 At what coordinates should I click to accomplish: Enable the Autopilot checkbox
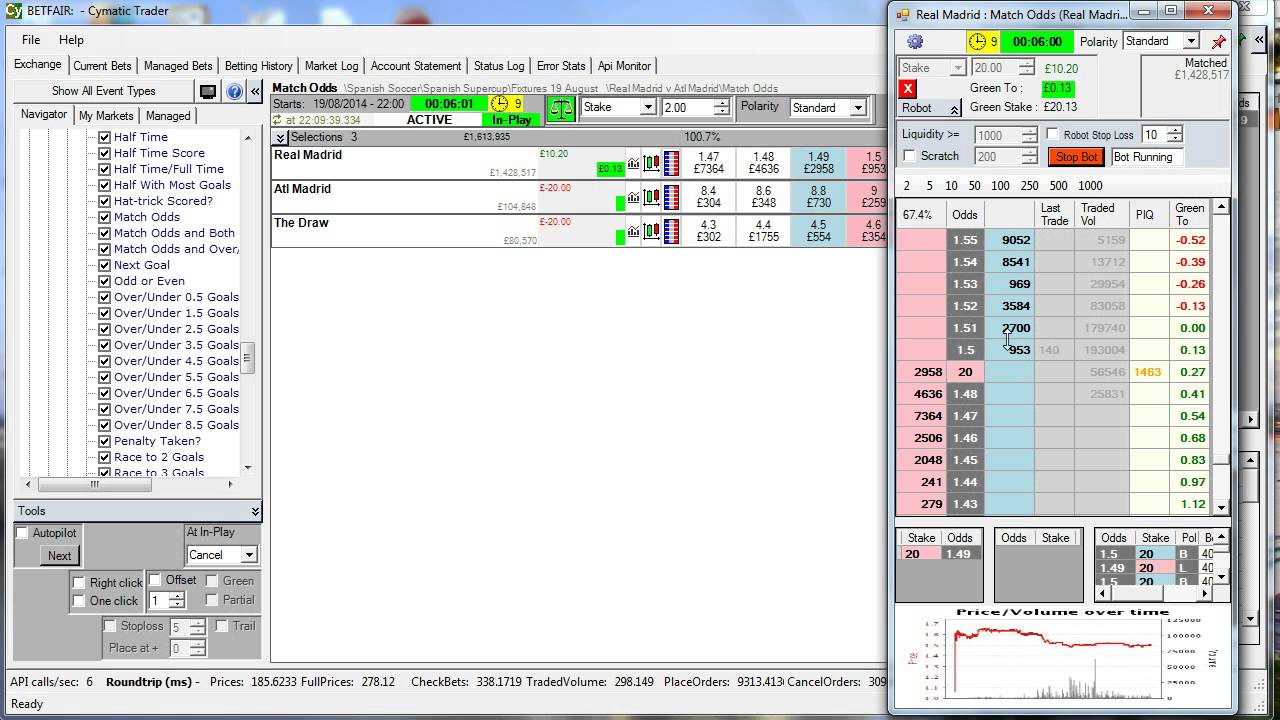pos(23,533)
